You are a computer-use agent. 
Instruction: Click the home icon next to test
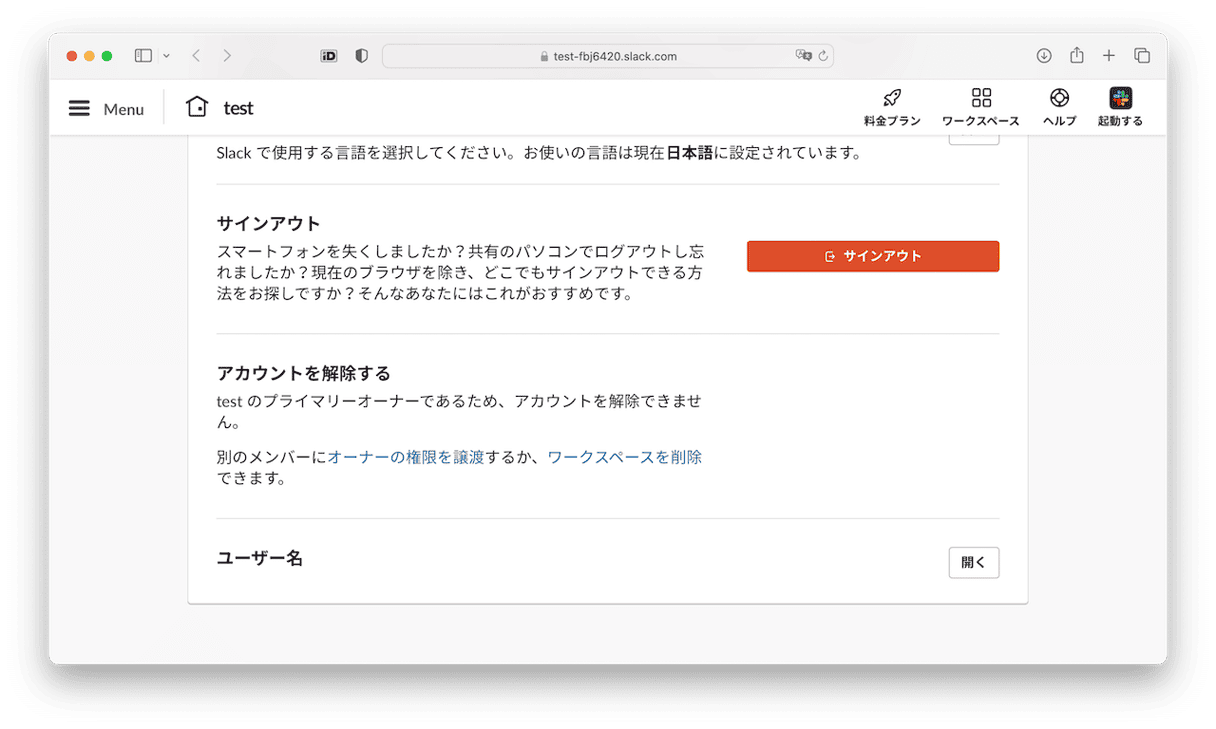coord(197,107)
